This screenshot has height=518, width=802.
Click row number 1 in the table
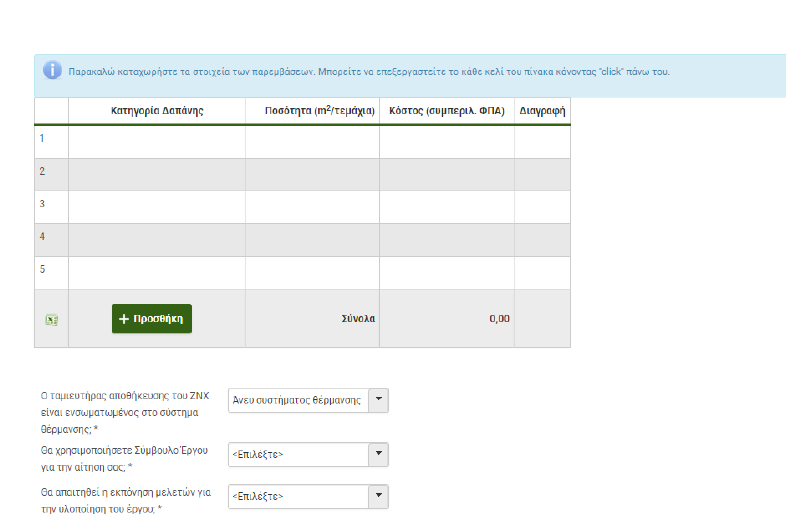(x=42, y=139)
